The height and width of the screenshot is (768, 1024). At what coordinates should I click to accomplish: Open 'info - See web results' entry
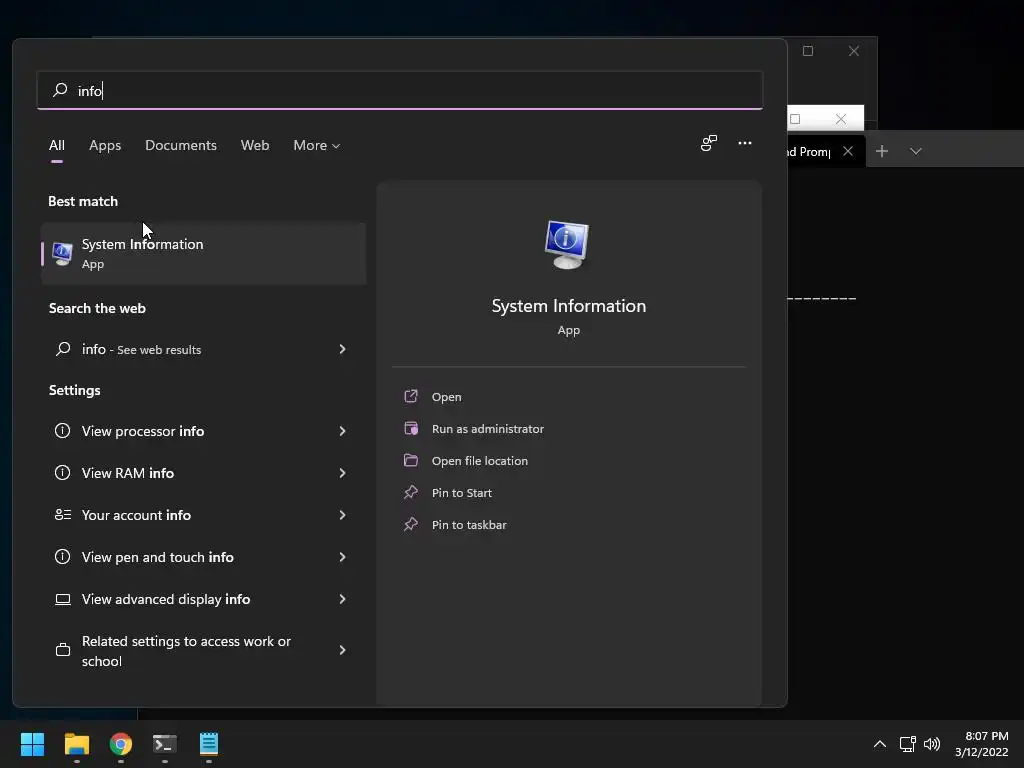pyautogui.click(x=203, y=349)
